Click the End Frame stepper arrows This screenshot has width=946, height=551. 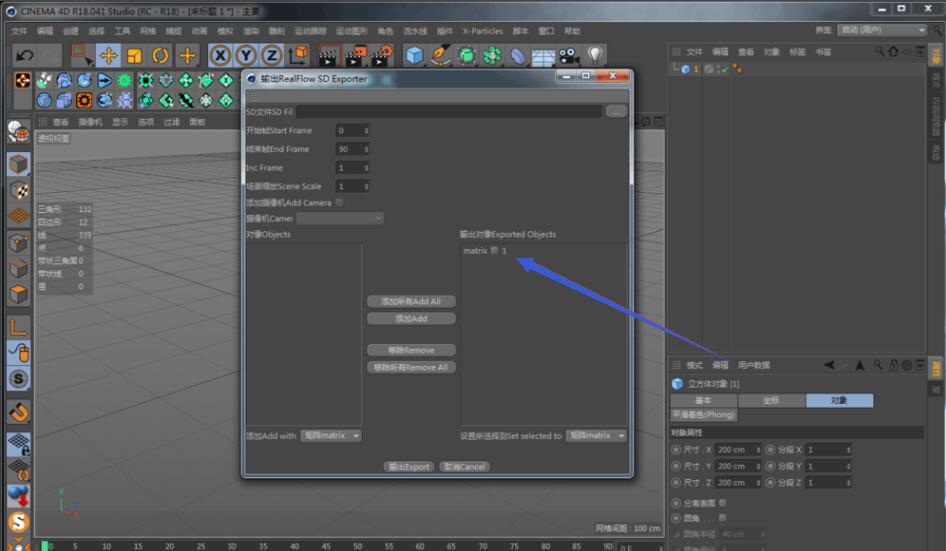tap(366, 149)
